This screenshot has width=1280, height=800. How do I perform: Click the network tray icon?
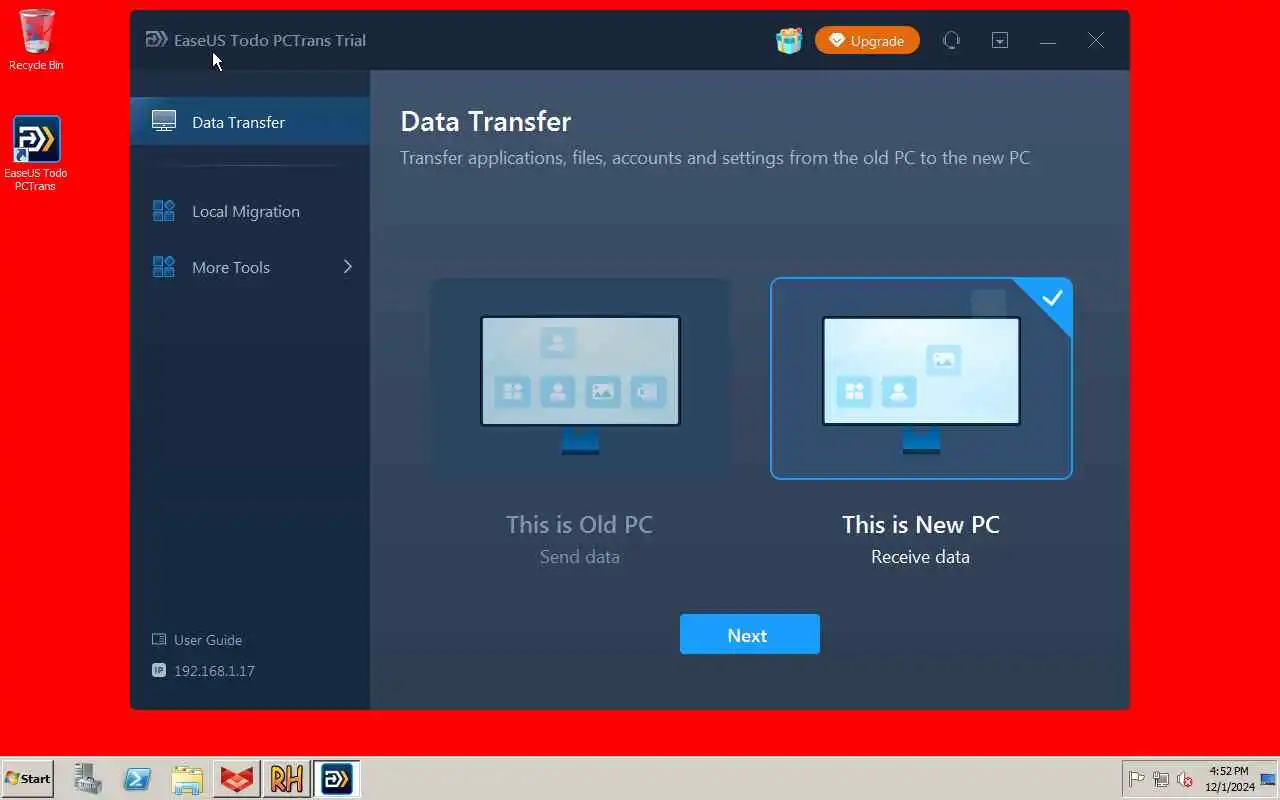[1161, 779]
